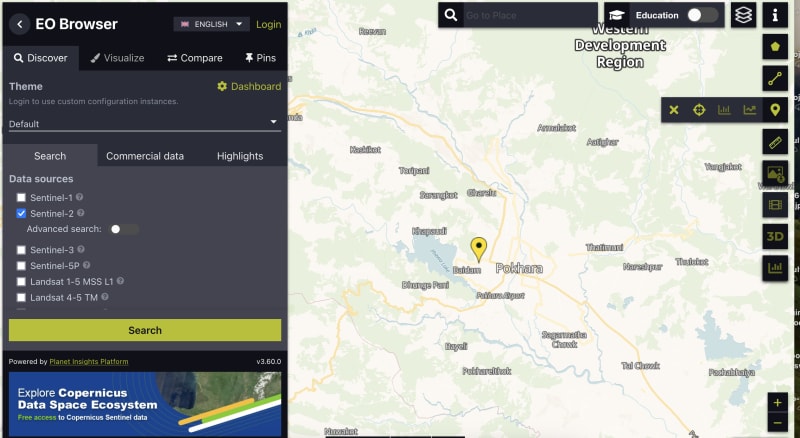This screenshot has height=438, width=800.
Task: Click the Pokhara Airport map label
Action: tap(501, 295)
